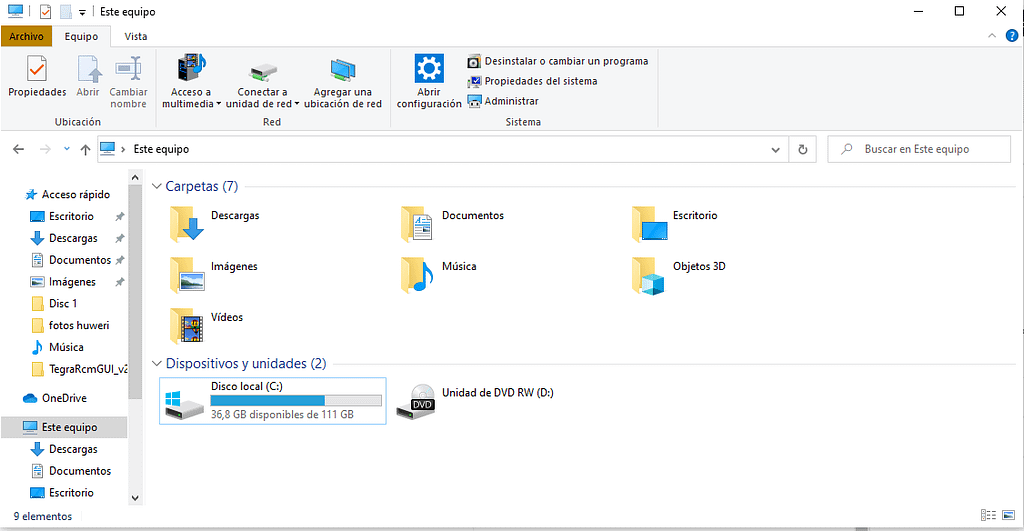The width and height of the screenshot is (1024, 531).
Task: Click the navigation pane scroll-down arrow
Action: pos(135,498)
